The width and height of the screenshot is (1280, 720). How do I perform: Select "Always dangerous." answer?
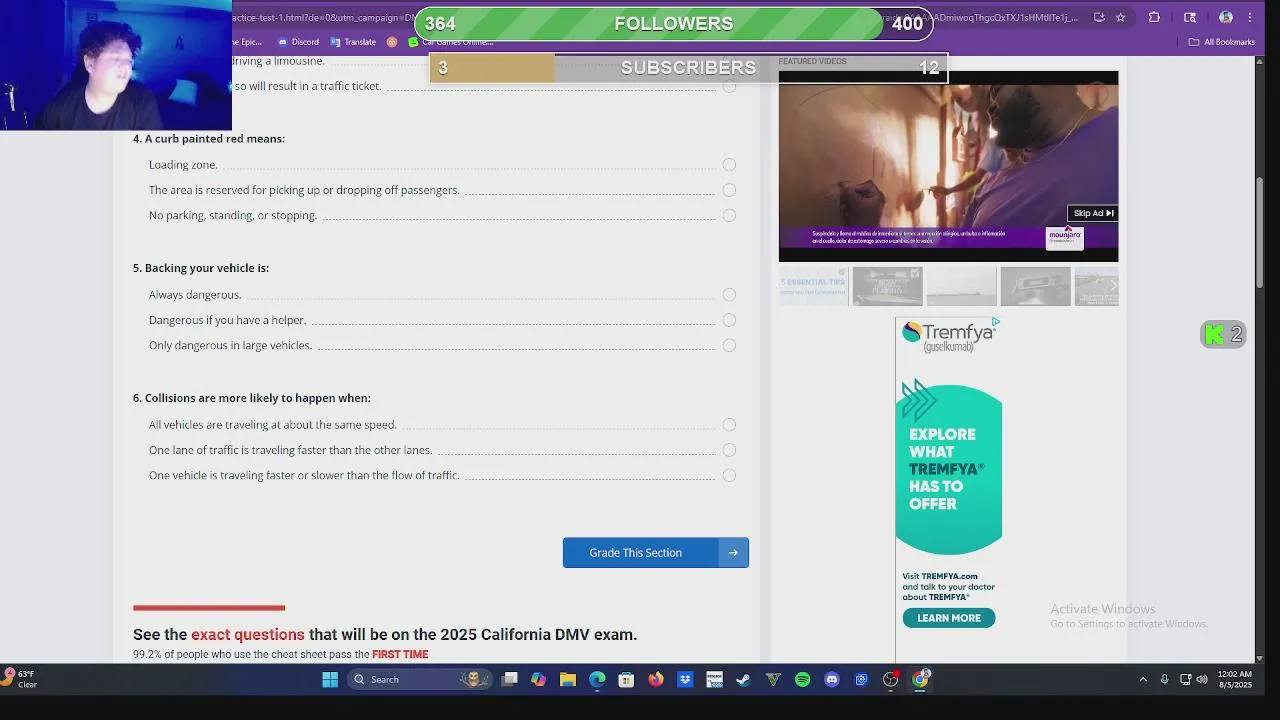[x=729, y=295]
